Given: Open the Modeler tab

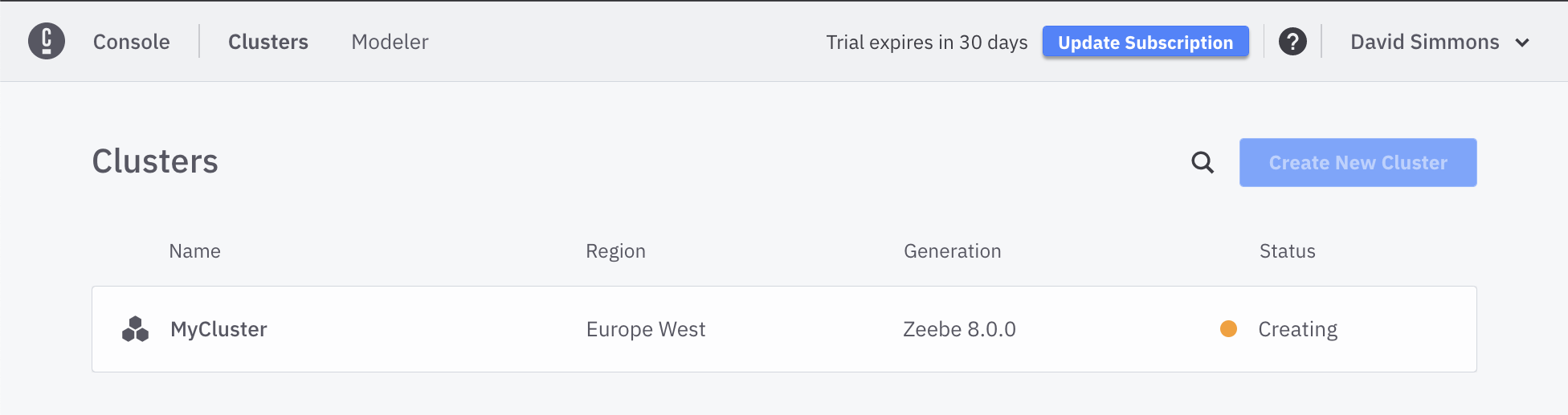Looking at the screenshot, I should pyautogui.click(x=390, y=42).
